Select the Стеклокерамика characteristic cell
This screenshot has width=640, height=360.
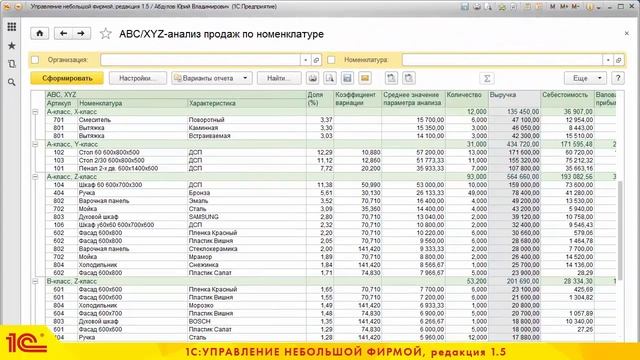pyautogui.click(x=247, y=249)
